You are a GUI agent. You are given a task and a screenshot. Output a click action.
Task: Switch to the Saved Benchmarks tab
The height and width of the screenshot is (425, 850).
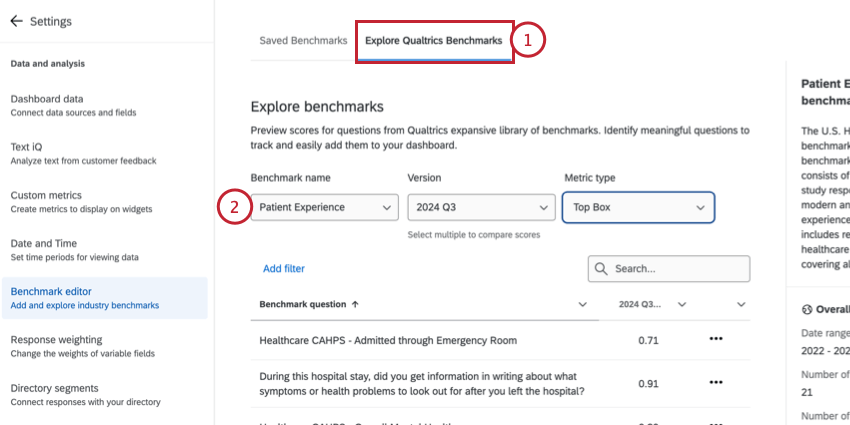303,41
